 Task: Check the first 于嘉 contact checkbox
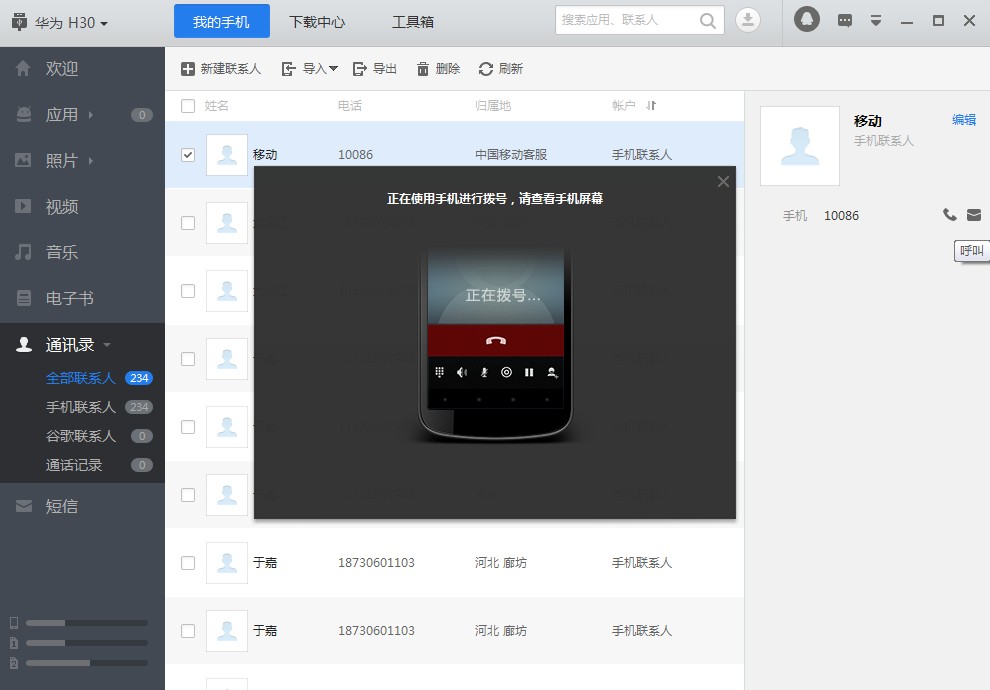[x=188, y=562]
